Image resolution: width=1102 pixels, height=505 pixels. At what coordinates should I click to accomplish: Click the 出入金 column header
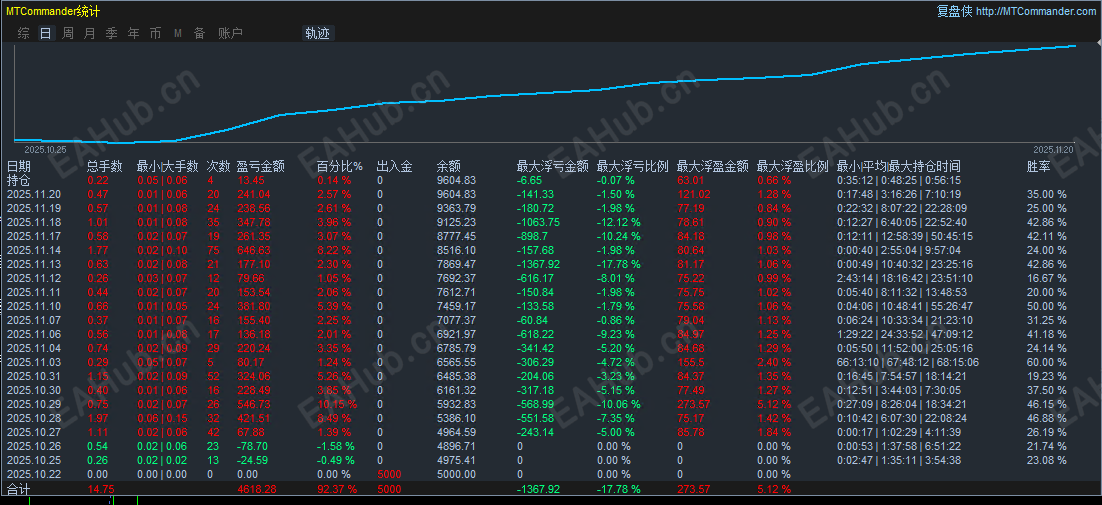pos(394,166)
